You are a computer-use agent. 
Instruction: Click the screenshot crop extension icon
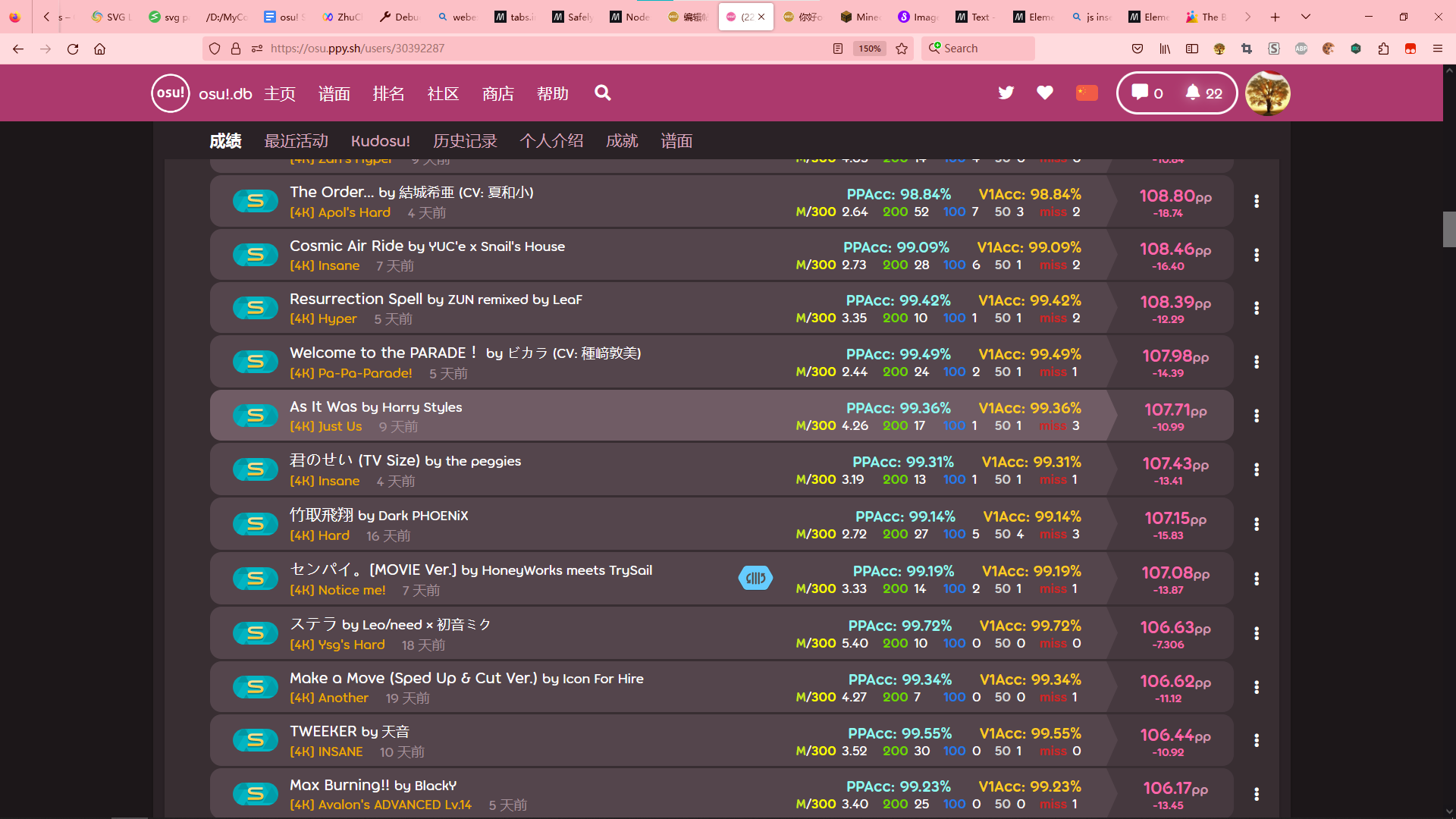pyautogui.click(x=1247, y=49)
